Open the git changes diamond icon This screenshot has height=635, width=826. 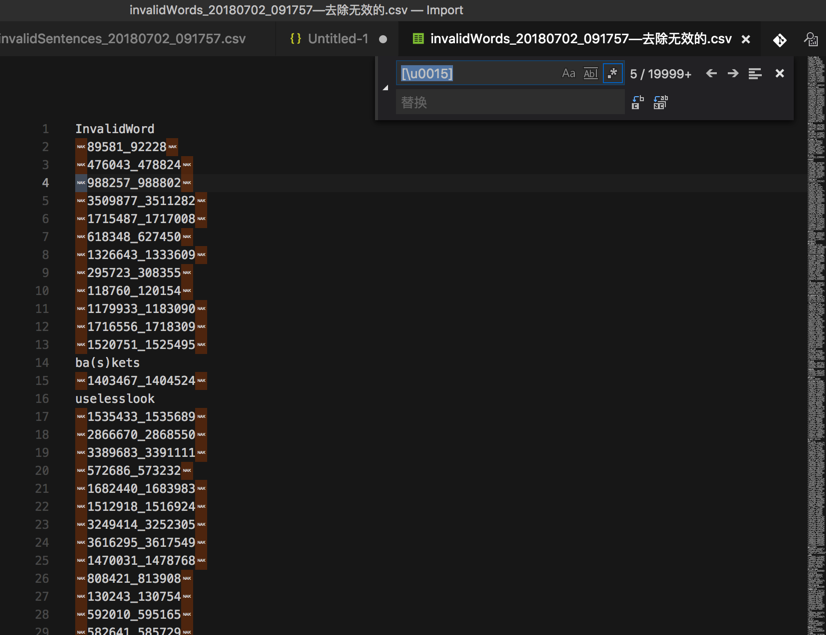(780, 40)
